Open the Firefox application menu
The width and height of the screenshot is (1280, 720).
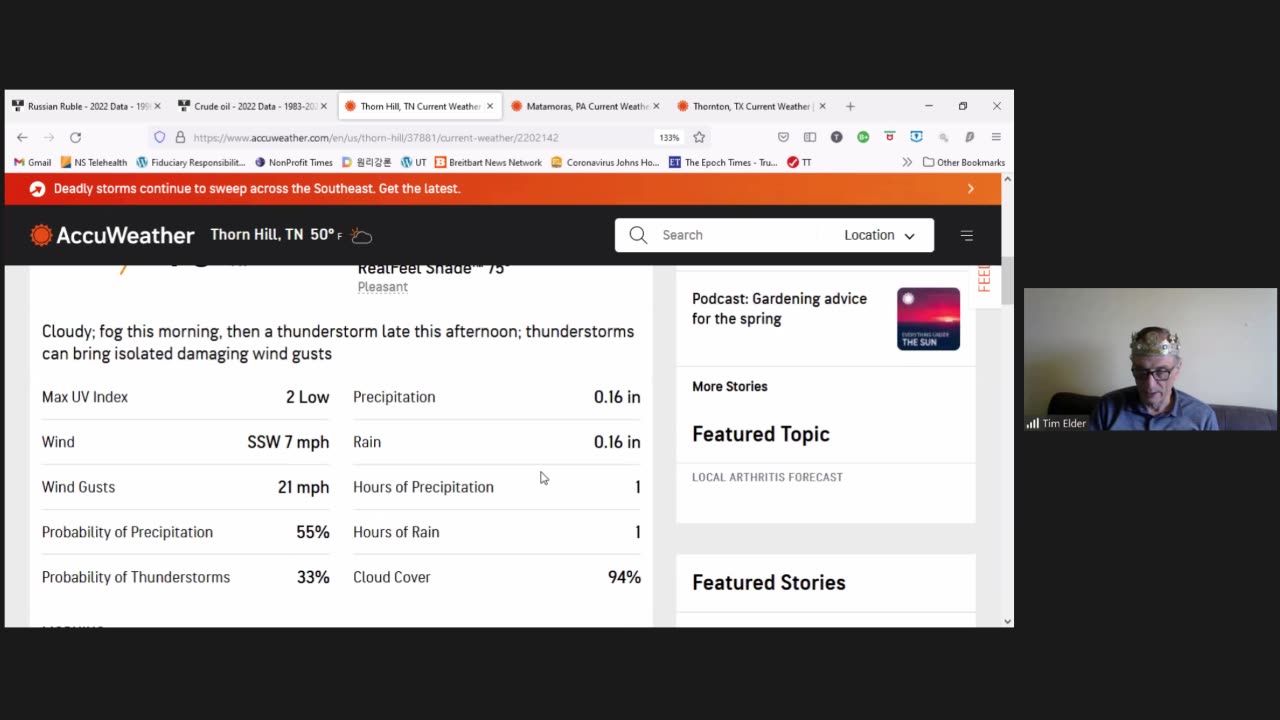click(996, 137)
